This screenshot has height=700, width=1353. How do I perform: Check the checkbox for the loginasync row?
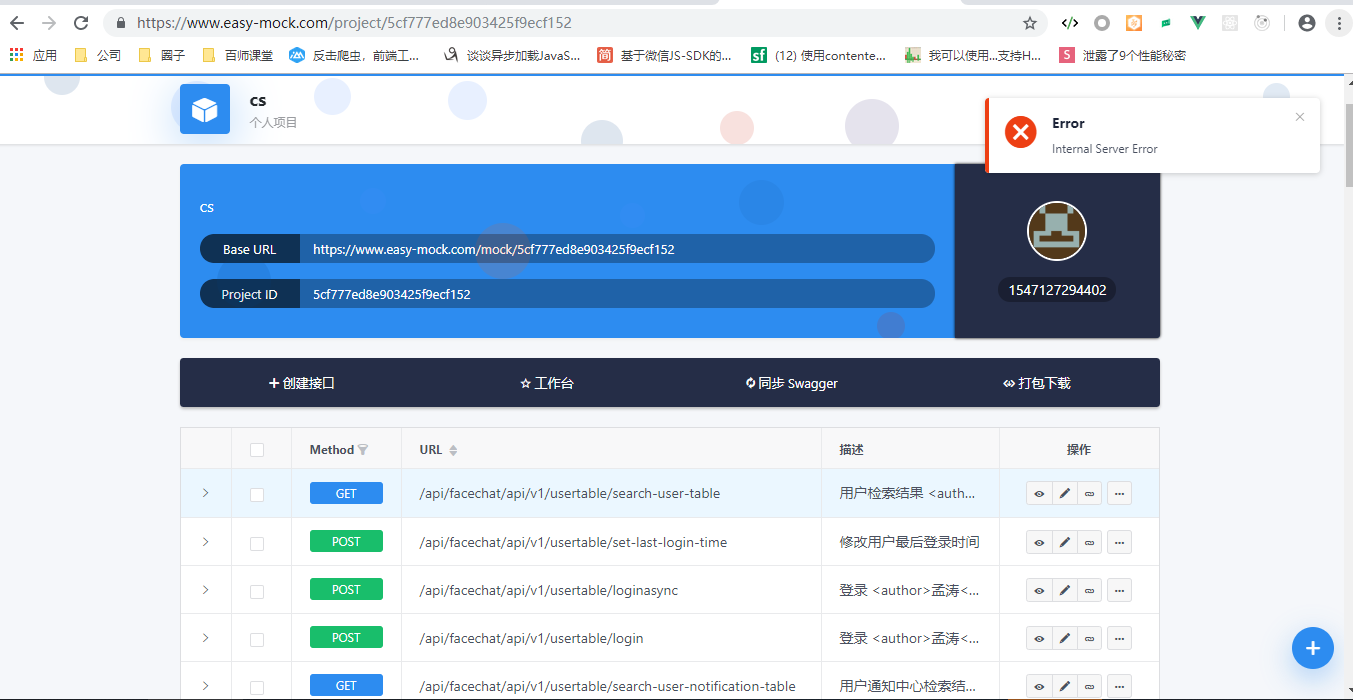256,589
